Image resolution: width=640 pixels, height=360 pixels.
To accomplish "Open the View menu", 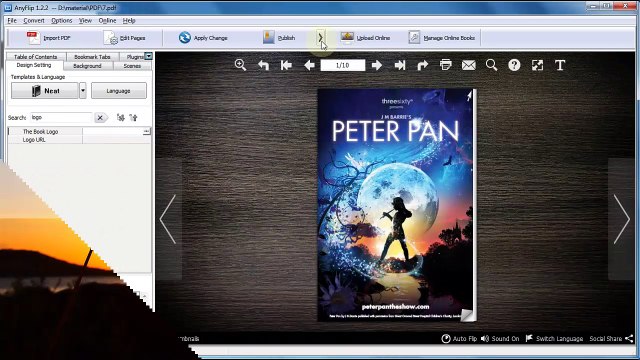I will (85, 20).
